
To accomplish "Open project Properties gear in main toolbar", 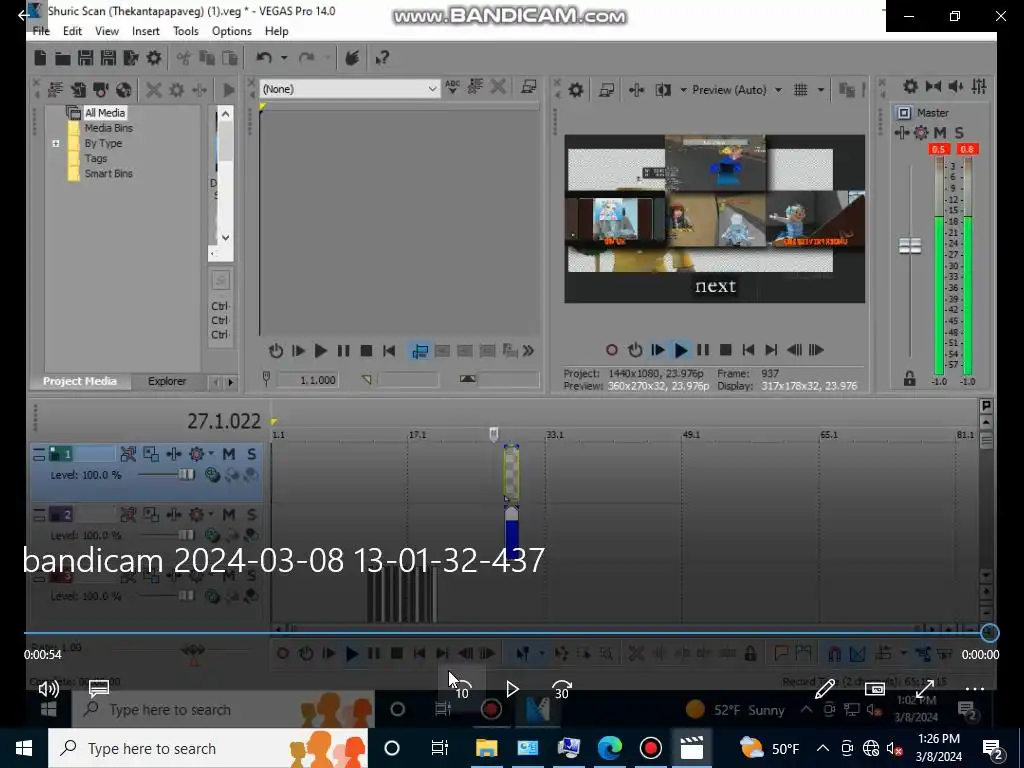I will pyautogui.click(x=153, y=58).
